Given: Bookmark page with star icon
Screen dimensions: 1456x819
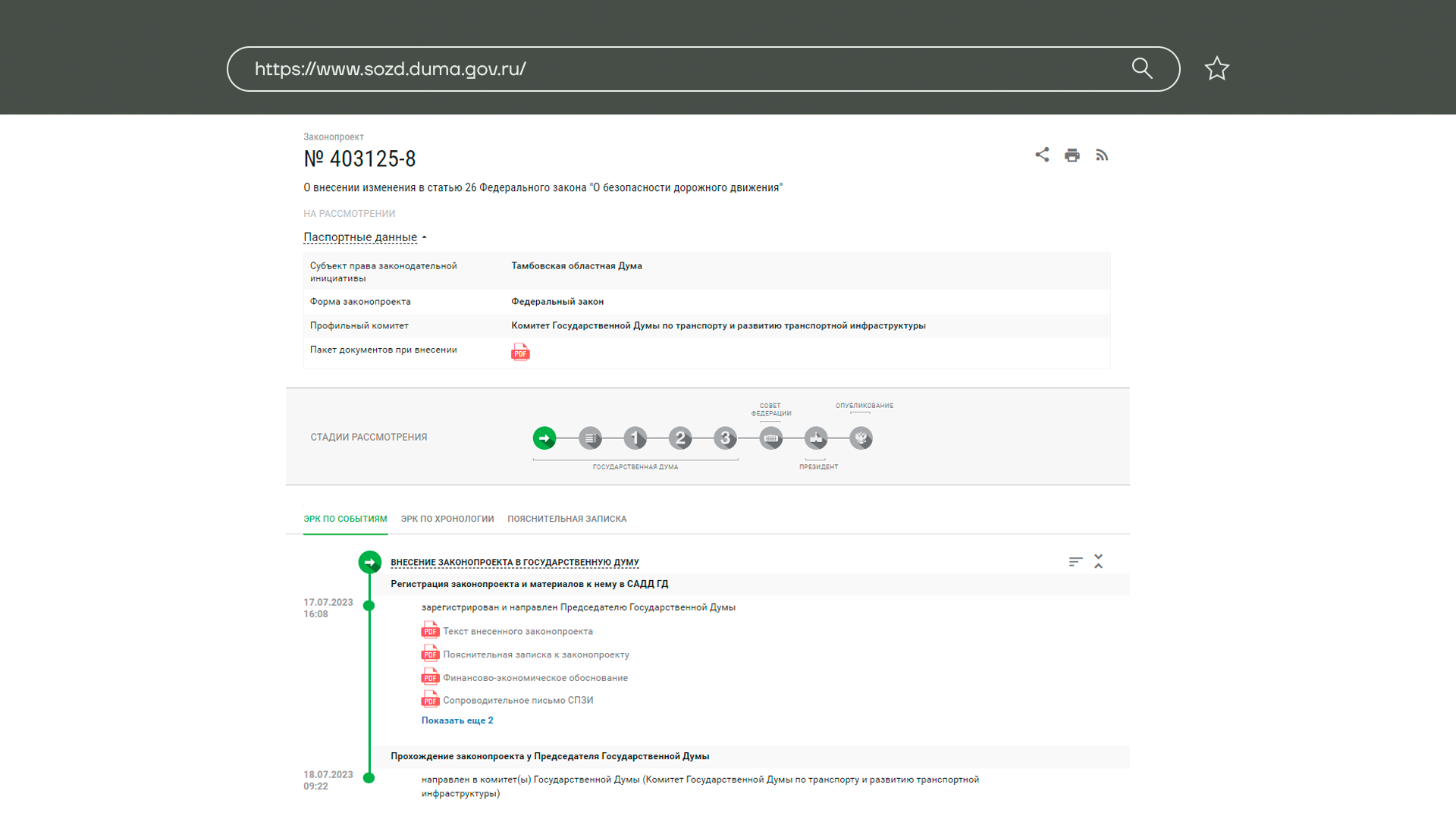Looking at the screenshot, I should coord(1216,69).
